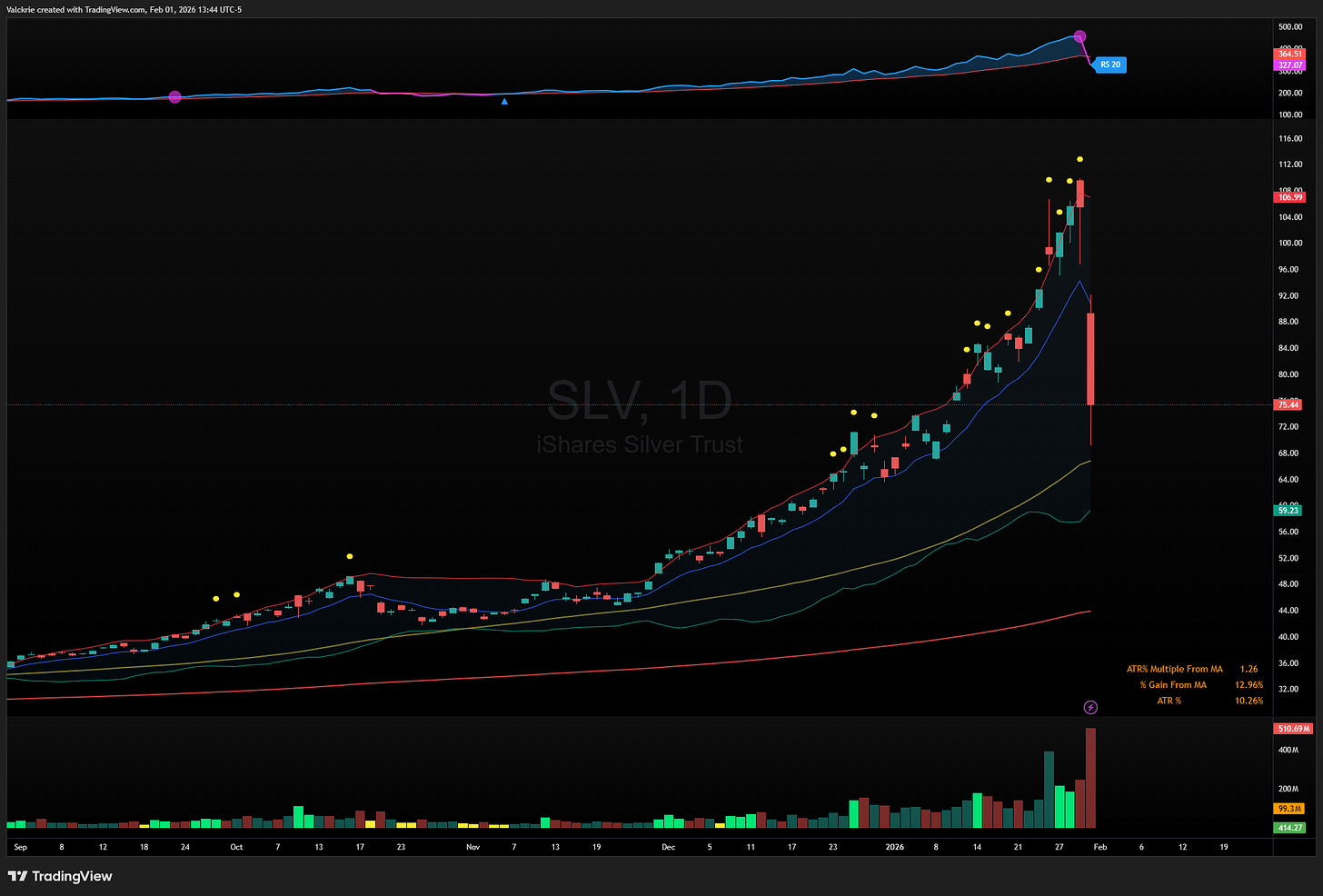Click the blue RS 20 label
Screen dimensions: 1323x896
(1109, 65)
